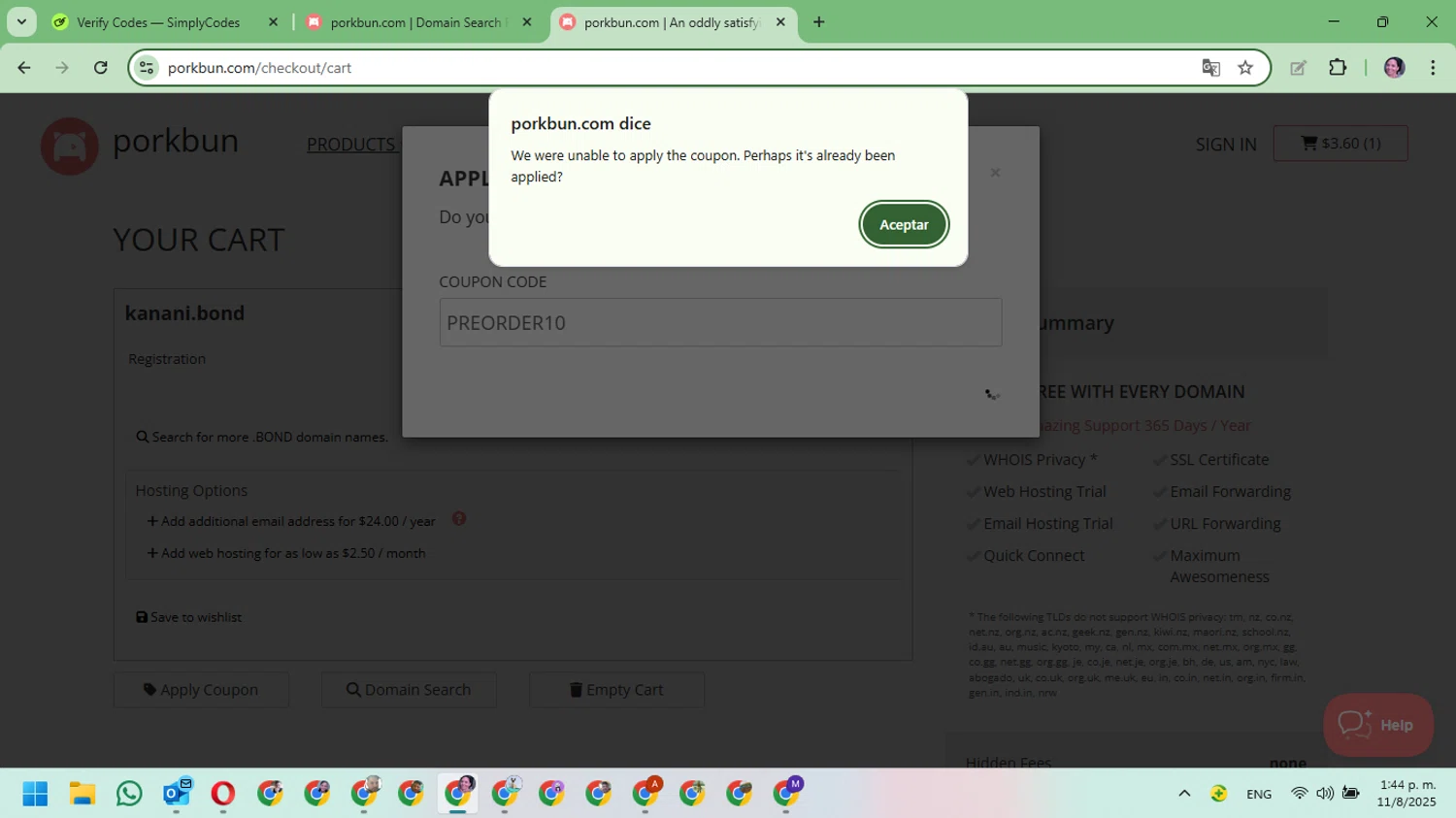Open the Chrome three-dot menu
1456x818 pixels.
[1433, 68]
